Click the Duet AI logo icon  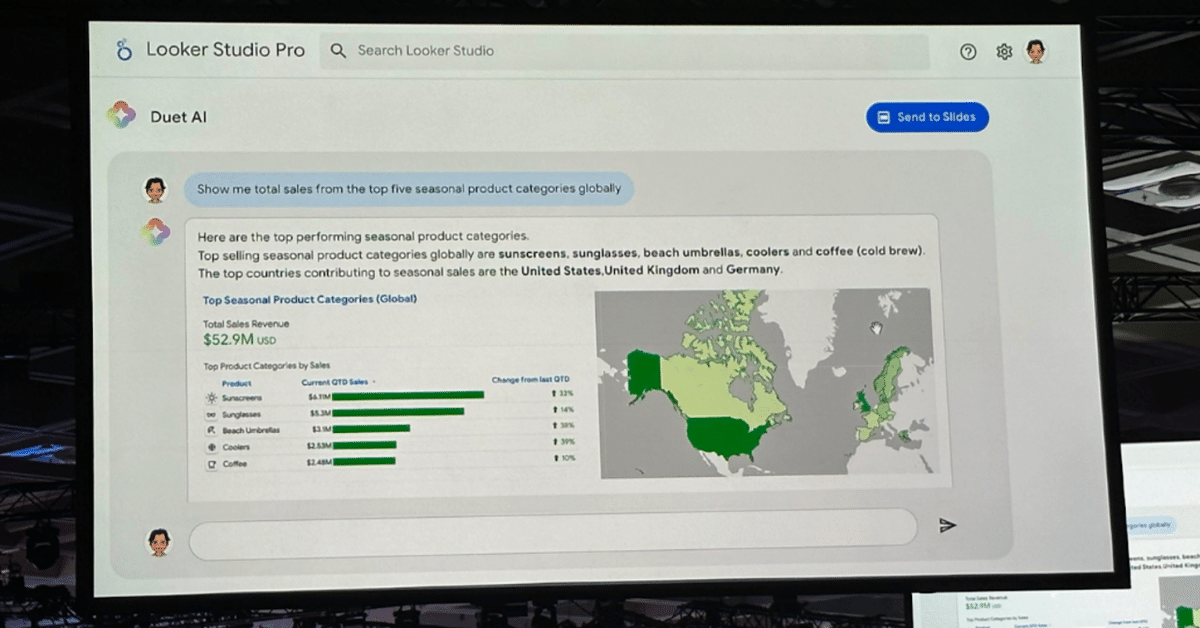pos(122,115)
